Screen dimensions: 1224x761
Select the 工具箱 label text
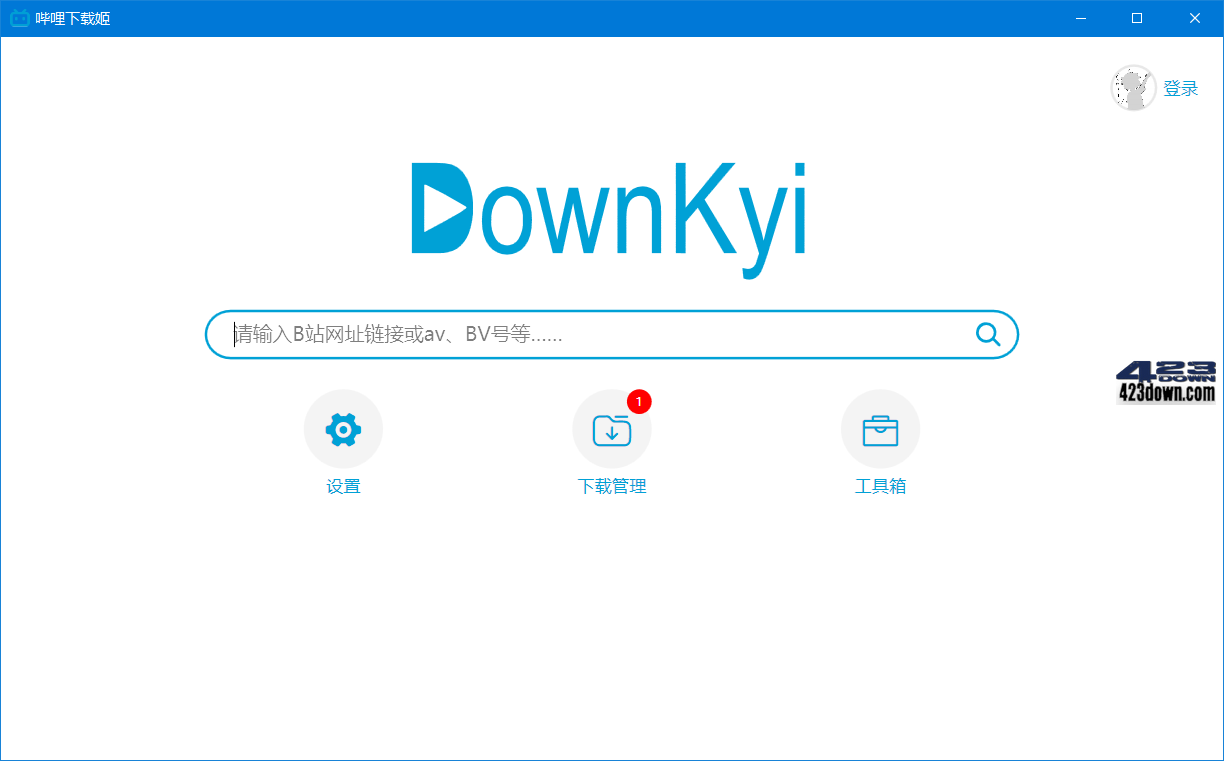pyautogui.click(x=880, y=486)
